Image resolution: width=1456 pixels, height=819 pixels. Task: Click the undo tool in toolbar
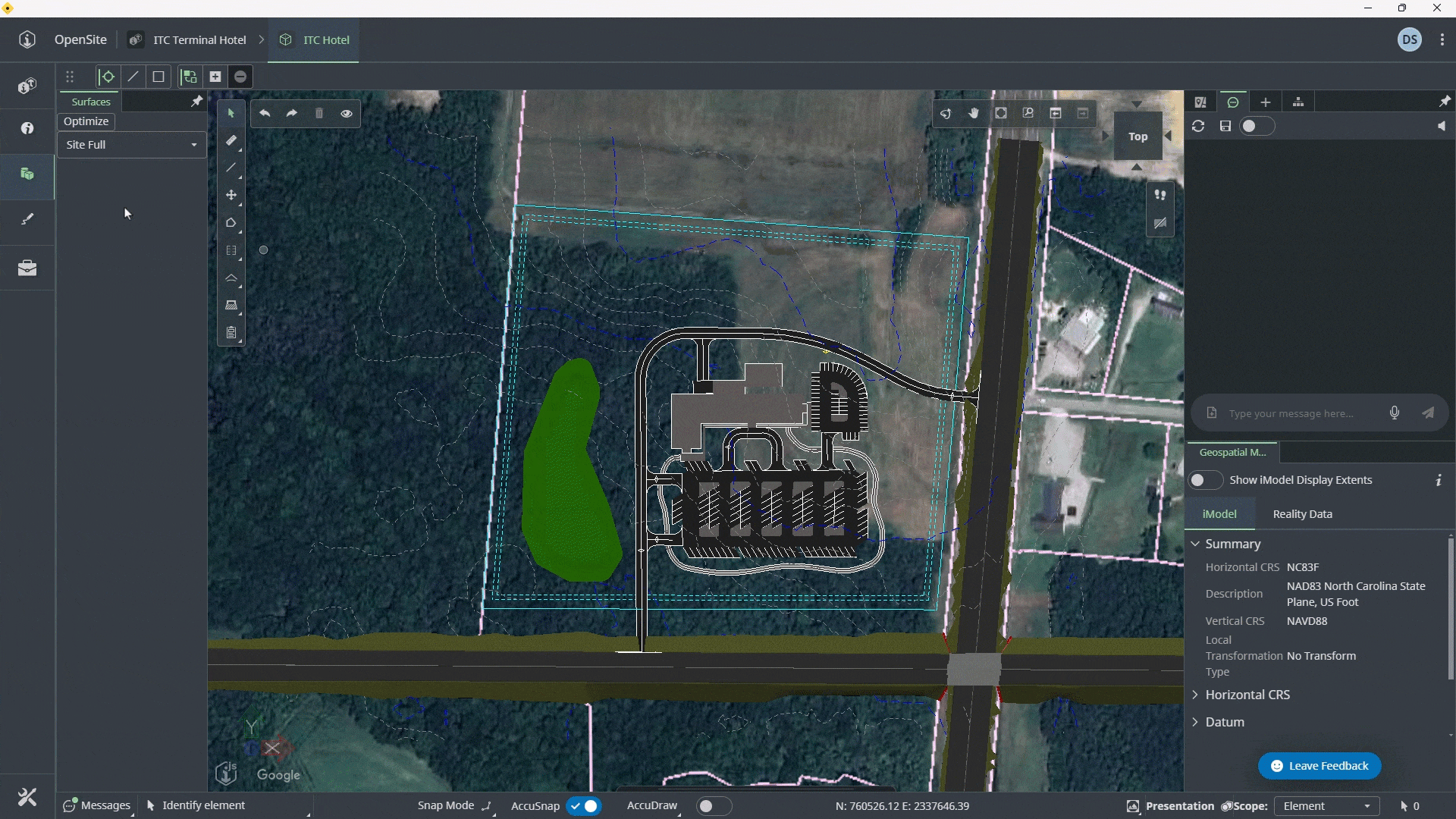[264, 113]
